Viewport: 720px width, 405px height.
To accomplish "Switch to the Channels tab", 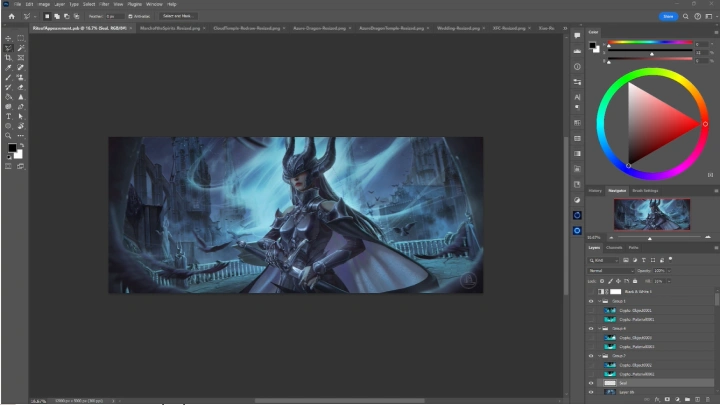I will coord(614,248).
